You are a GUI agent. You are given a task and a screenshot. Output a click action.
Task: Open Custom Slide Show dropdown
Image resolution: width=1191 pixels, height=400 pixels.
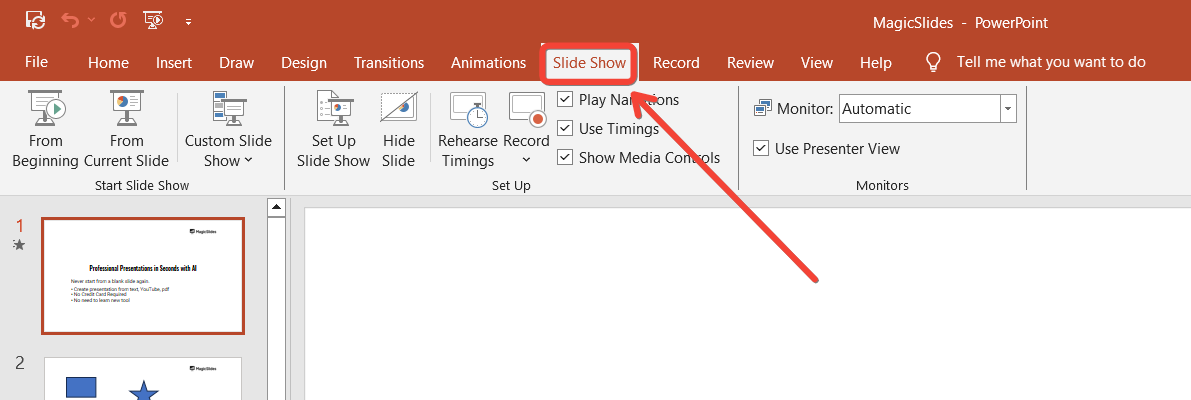228,129
